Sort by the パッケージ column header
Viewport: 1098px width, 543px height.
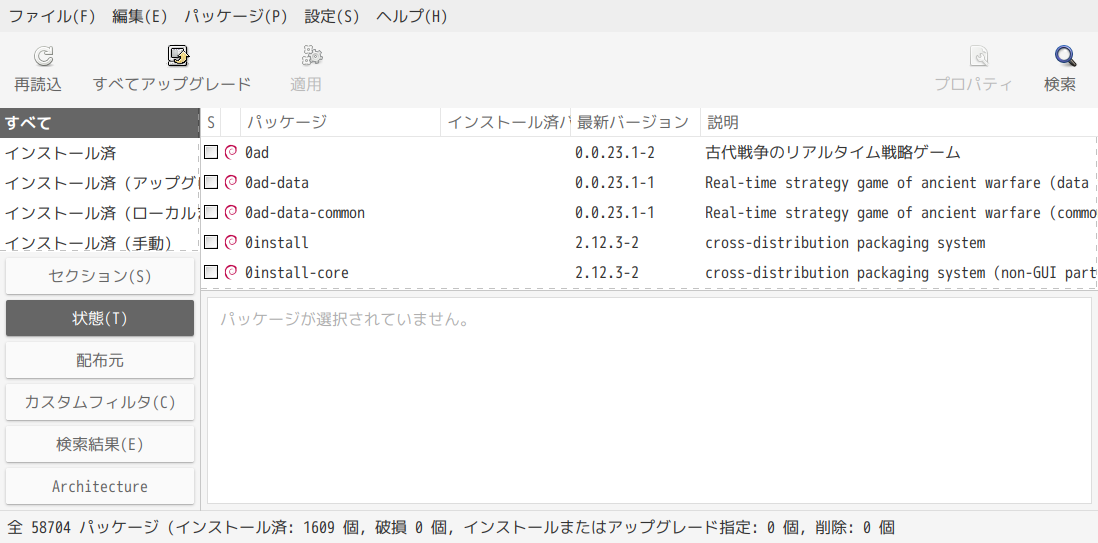click(340, 123)
